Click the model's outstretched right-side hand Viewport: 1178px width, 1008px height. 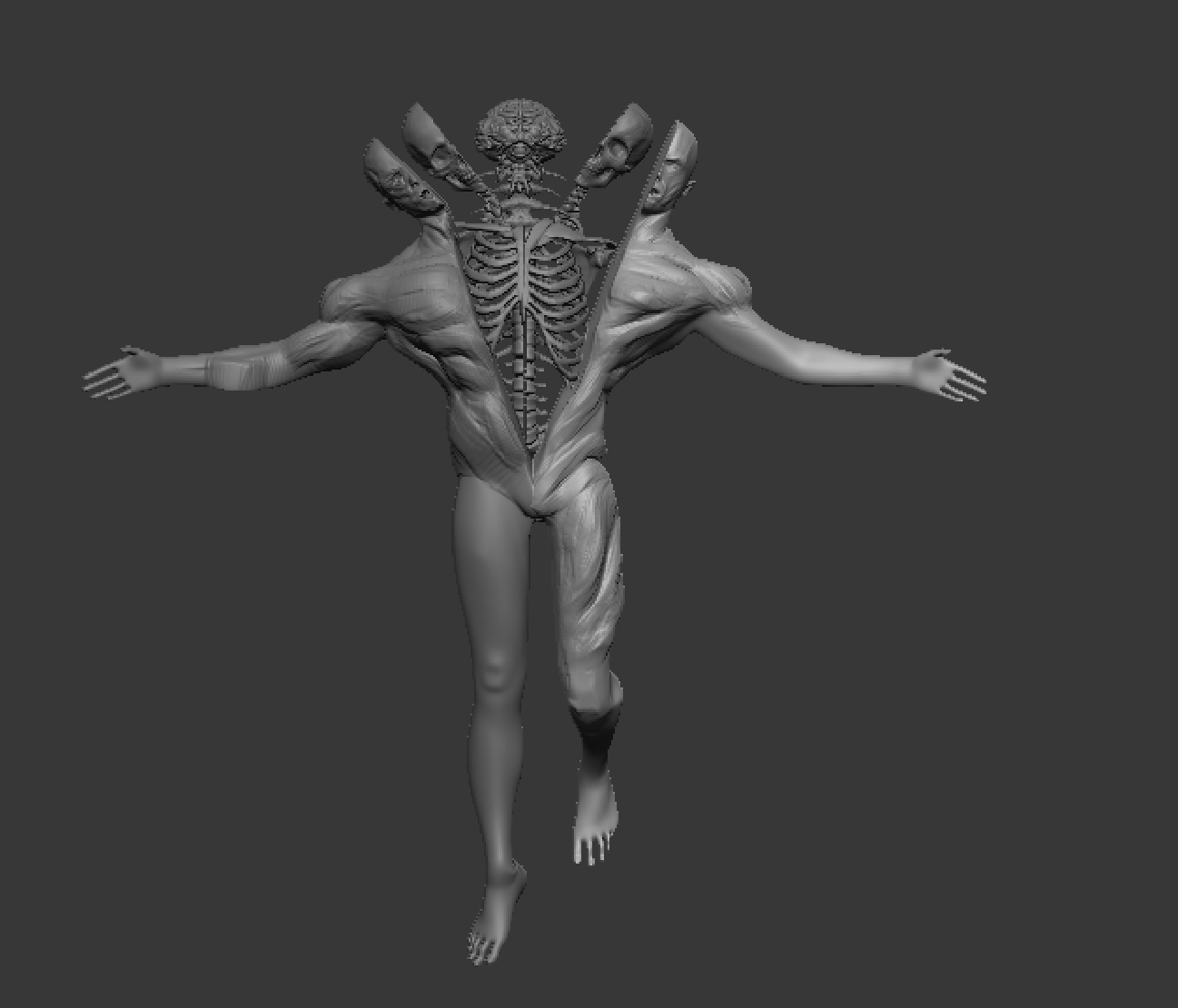947,376
